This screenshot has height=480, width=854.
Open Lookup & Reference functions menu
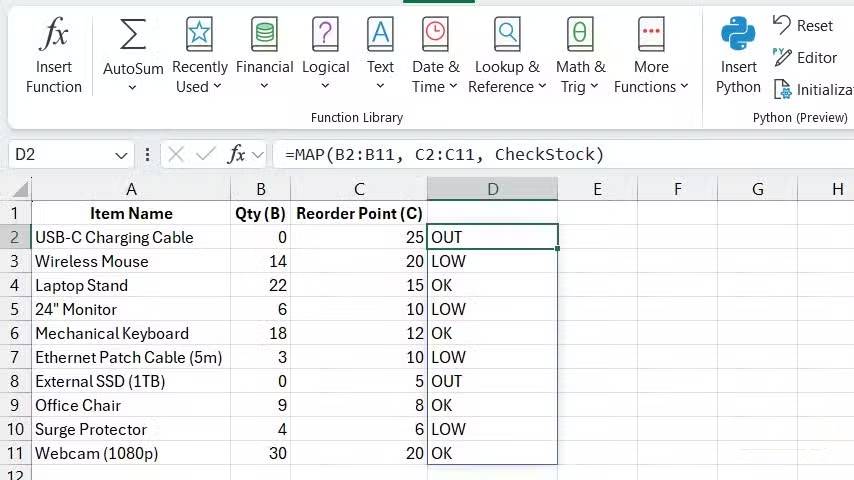pos(507,55)
